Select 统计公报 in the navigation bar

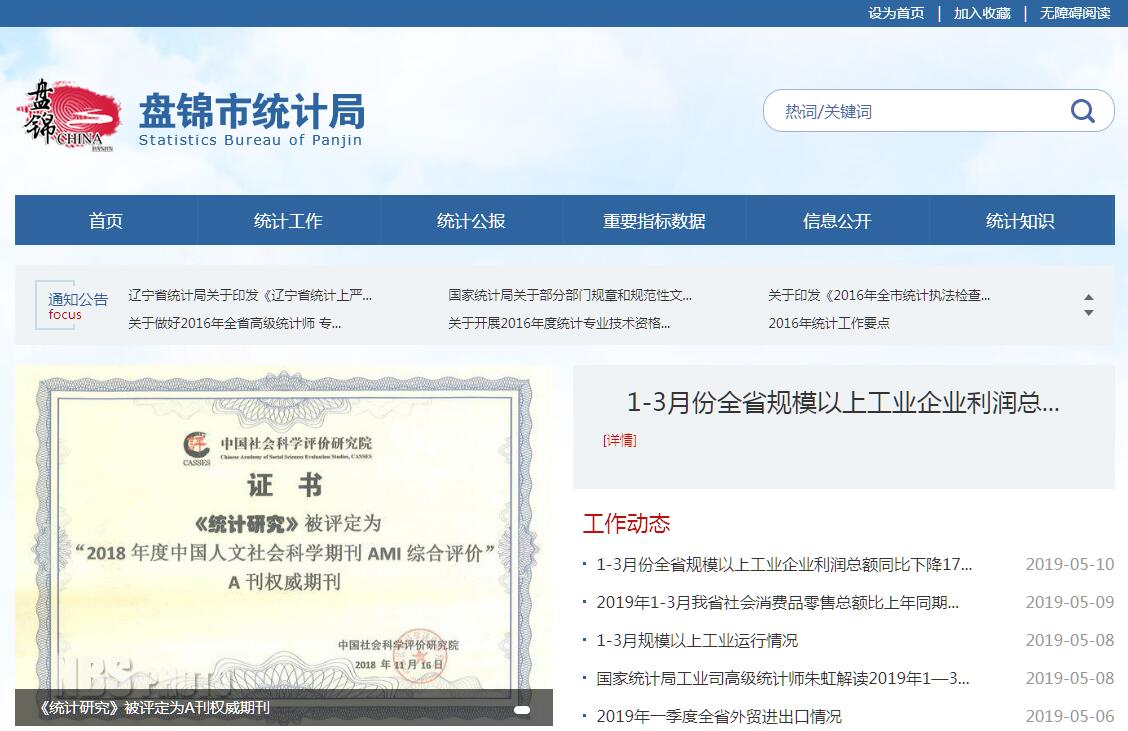pos(471,221)
